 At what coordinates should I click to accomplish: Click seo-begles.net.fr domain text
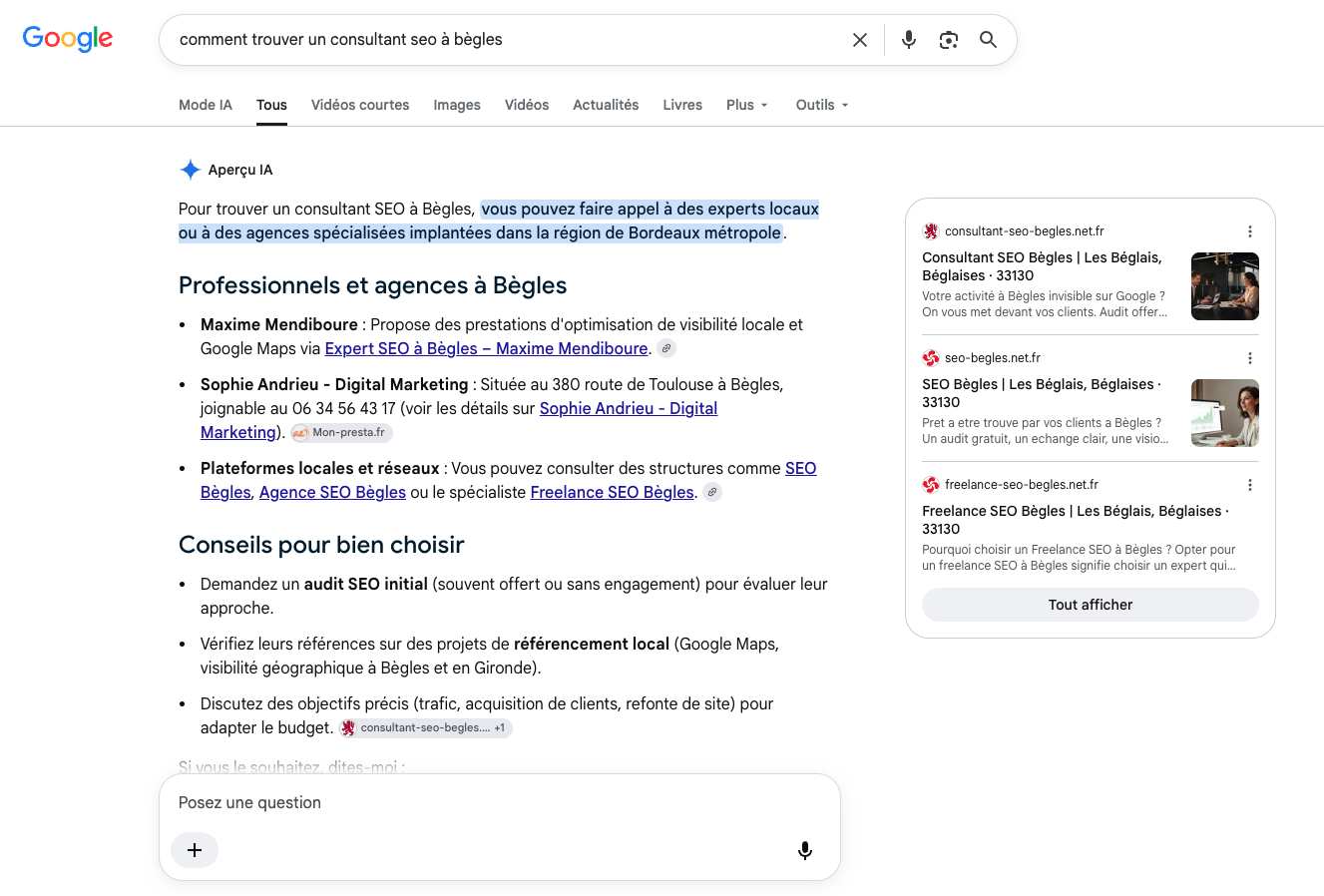pos(993,358)
